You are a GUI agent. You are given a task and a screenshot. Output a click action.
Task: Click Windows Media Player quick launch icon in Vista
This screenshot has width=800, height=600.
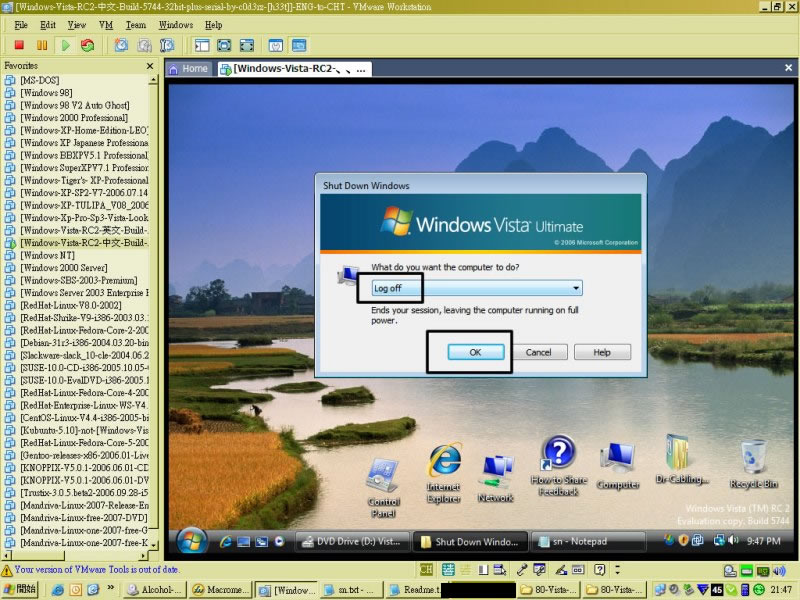279,542
